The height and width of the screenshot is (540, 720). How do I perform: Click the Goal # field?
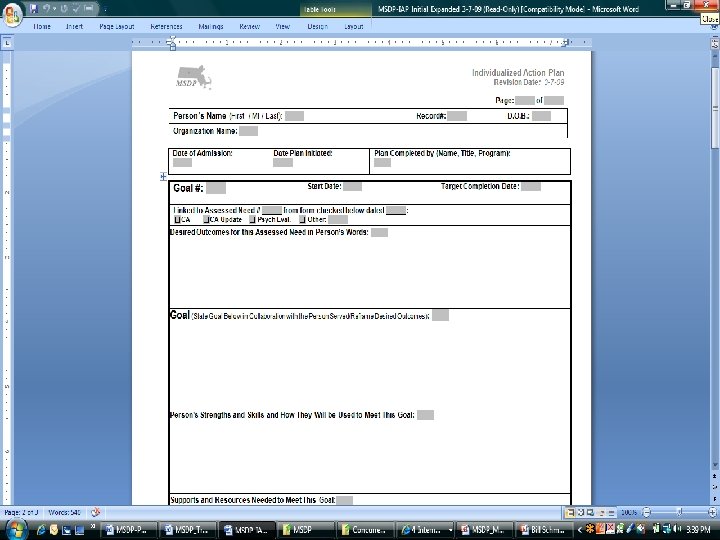tap(216, 188)
